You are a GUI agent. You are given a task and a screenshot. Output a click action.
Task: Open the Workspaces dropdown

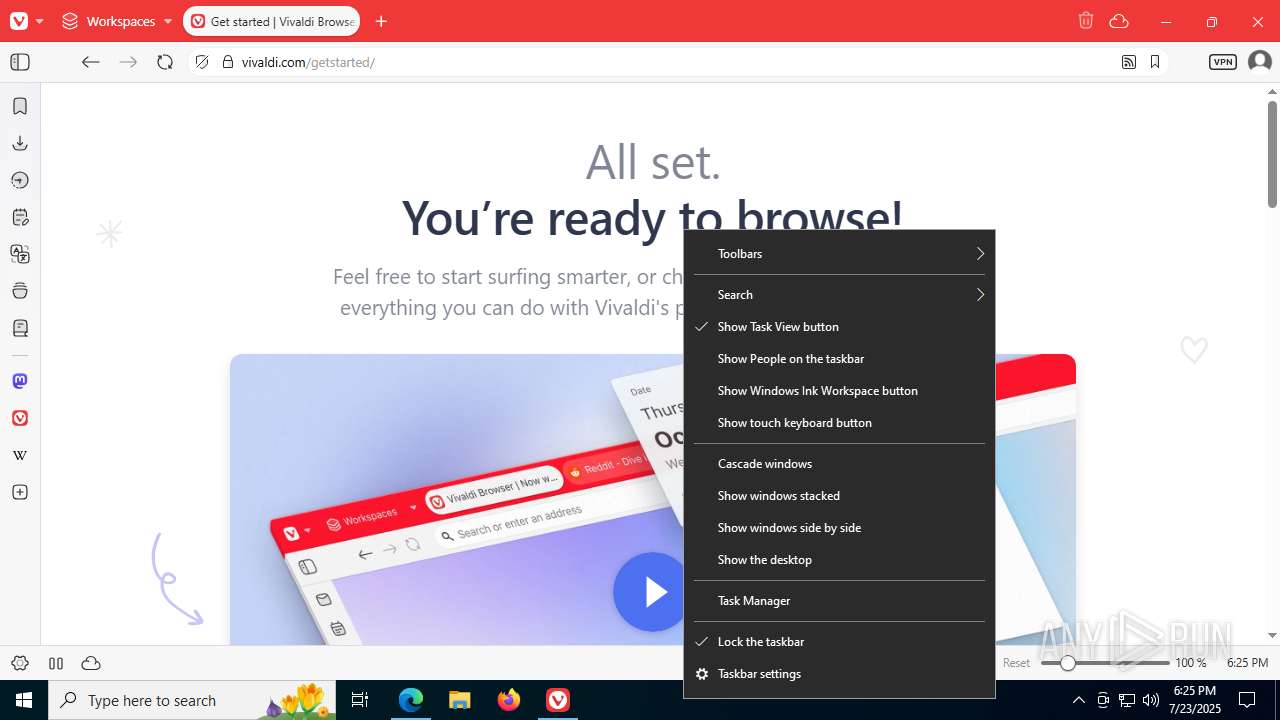click(x=117, y=21)
